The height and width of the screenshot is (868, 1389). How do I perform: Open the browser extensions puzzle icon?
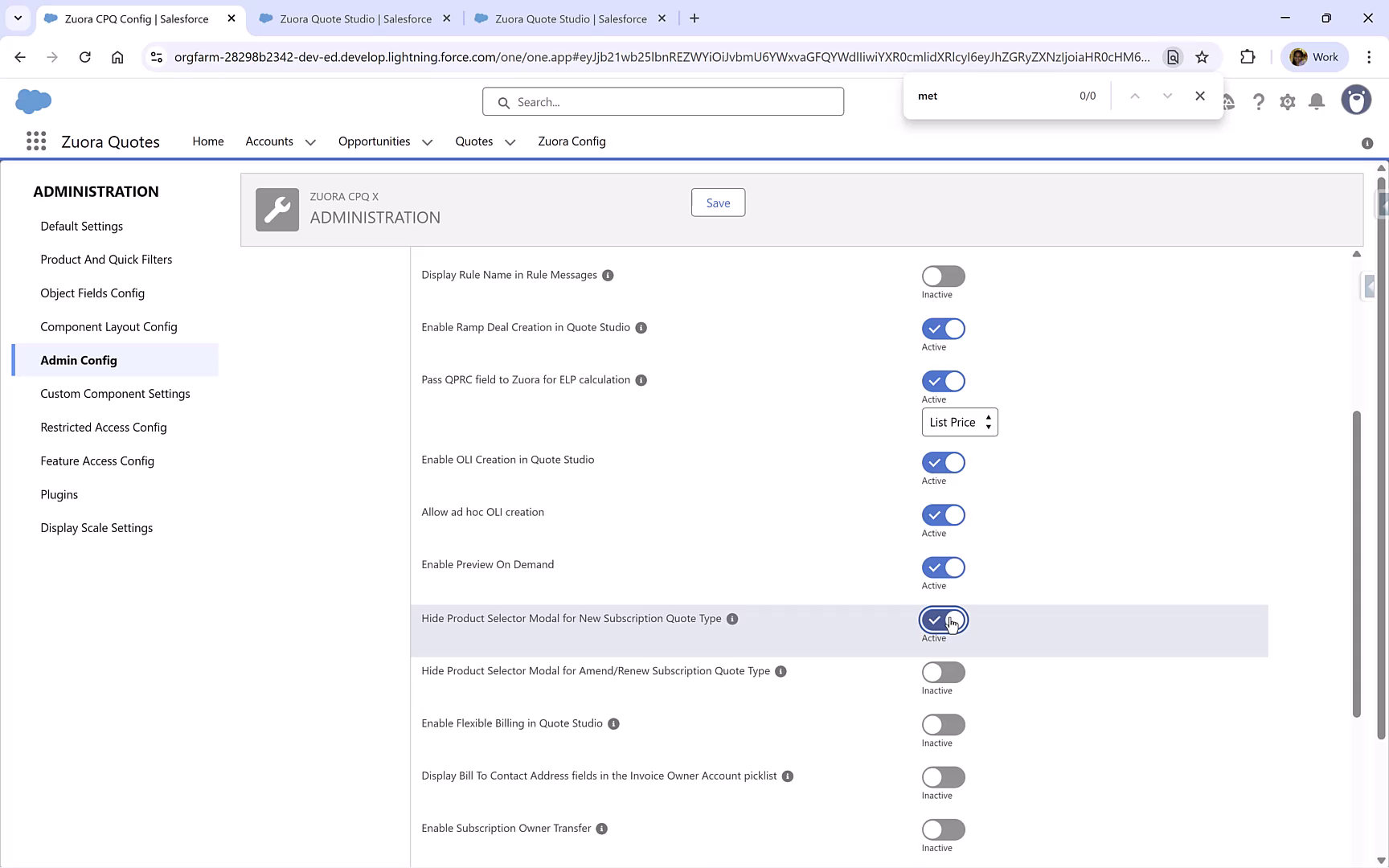point(1248,57)
